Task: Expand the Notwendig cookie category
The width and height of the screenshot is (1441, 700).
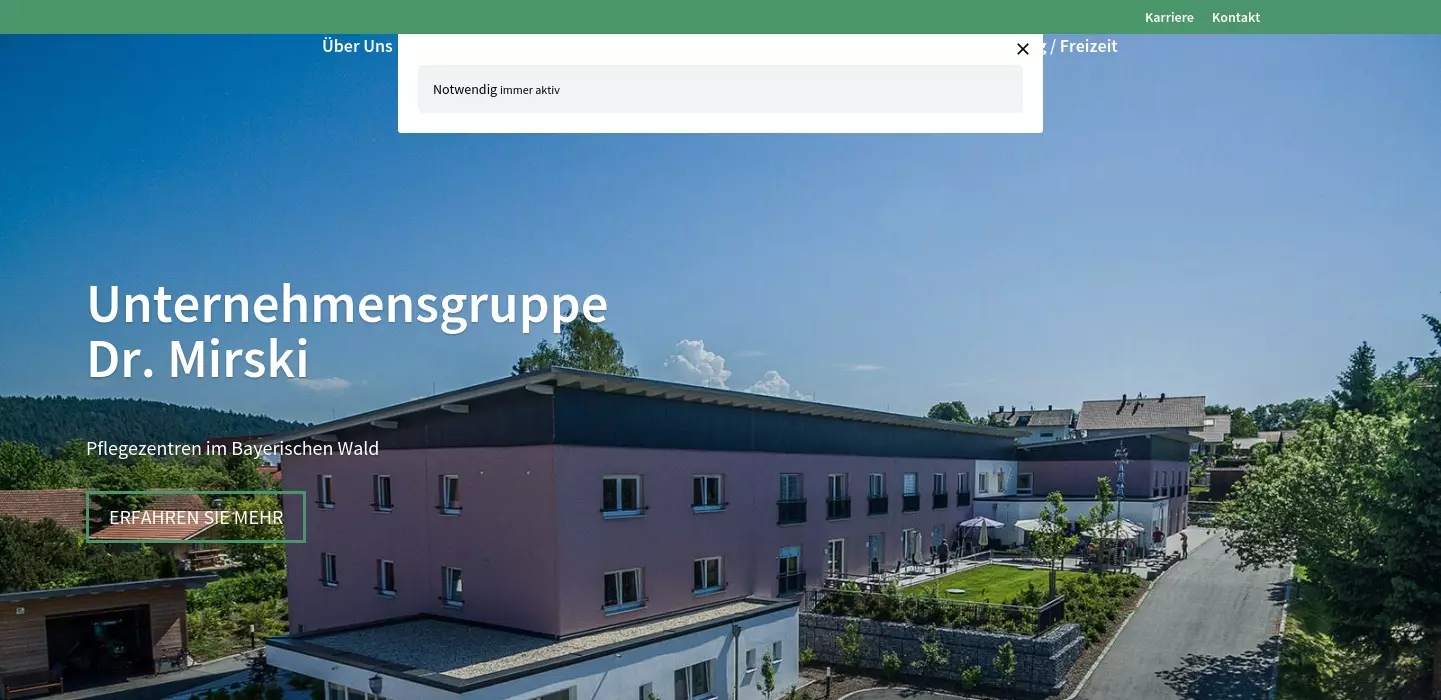Action: tap(720, 89)
